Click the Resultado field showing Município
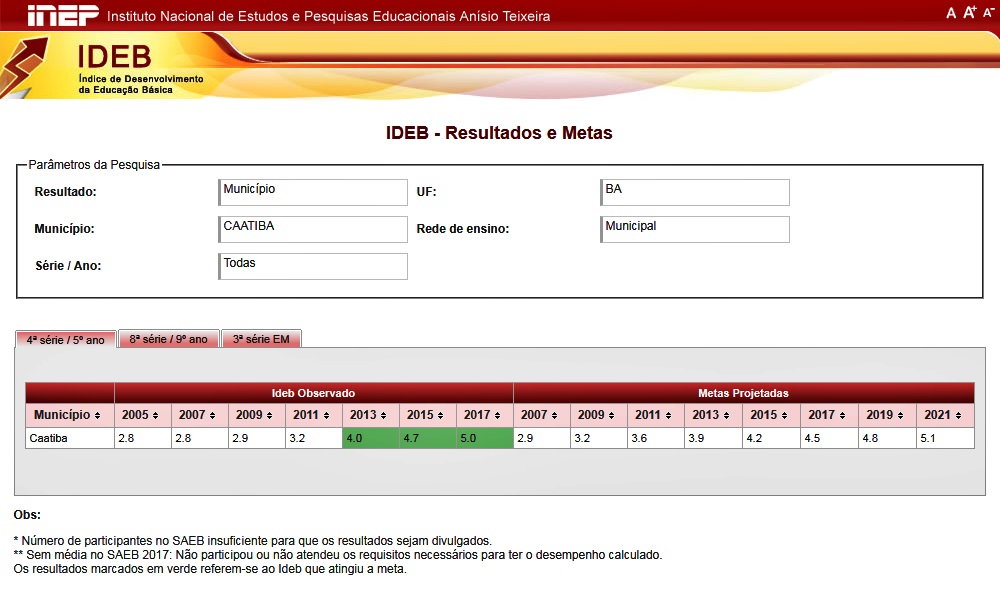Viewport: 1000px width, 613px height. pyautogui.click(x=313, y=192)
